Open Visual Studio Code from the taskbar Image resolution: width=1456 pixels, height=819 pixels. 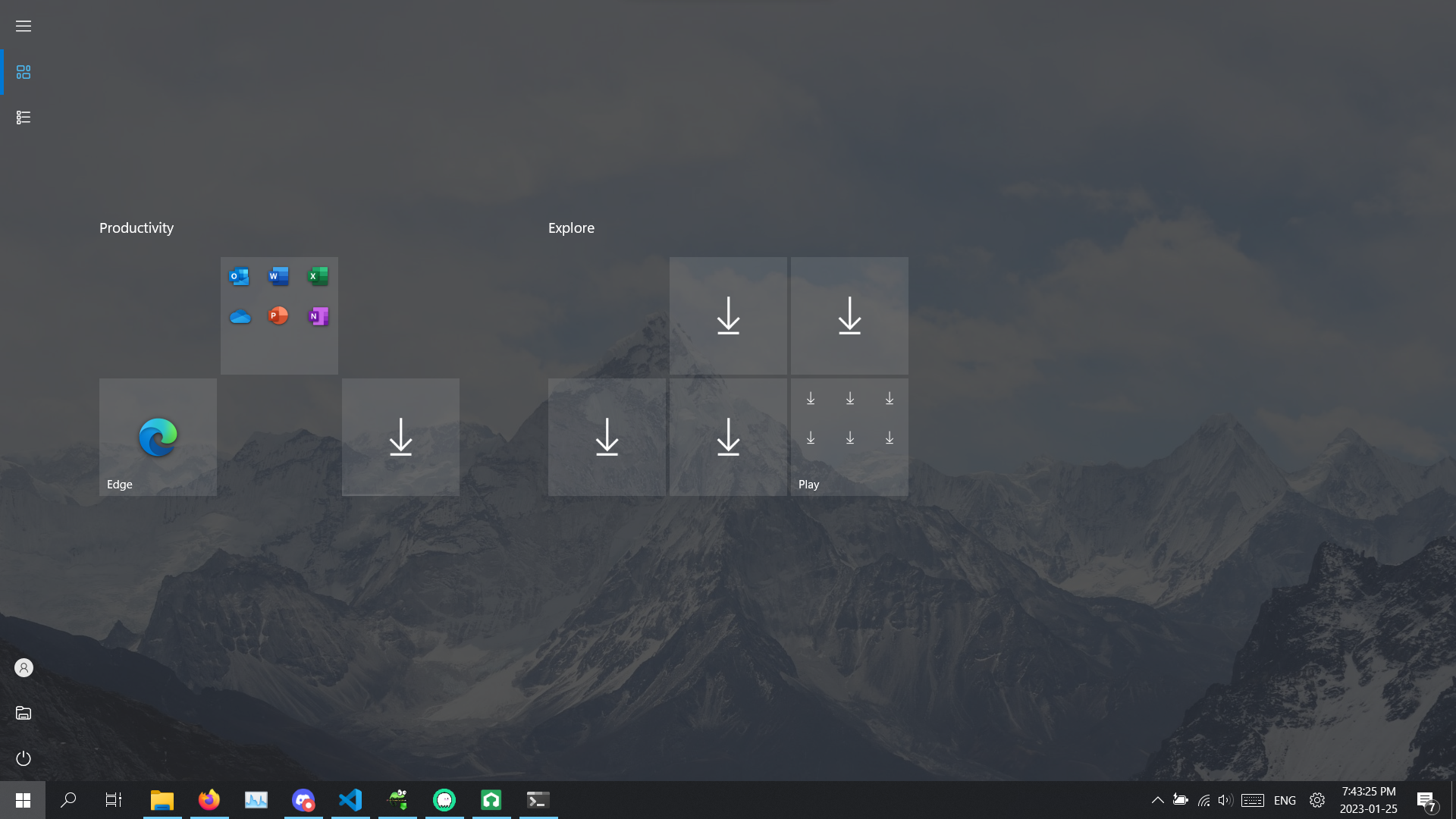[350, 800]
